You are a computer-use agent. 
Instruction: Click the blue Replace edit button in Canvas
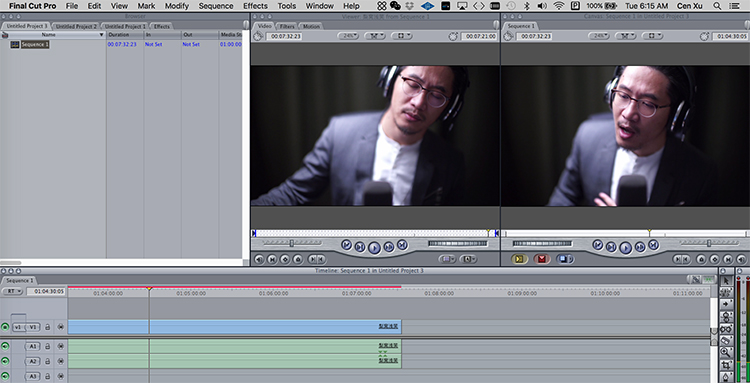pos(564,259)
